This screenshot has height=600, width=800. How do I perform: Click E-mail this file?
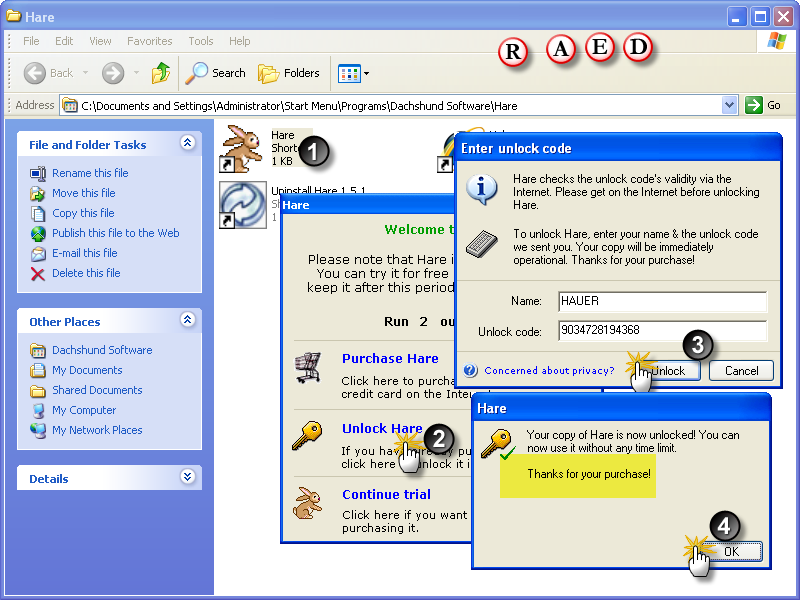click(85, 253)
